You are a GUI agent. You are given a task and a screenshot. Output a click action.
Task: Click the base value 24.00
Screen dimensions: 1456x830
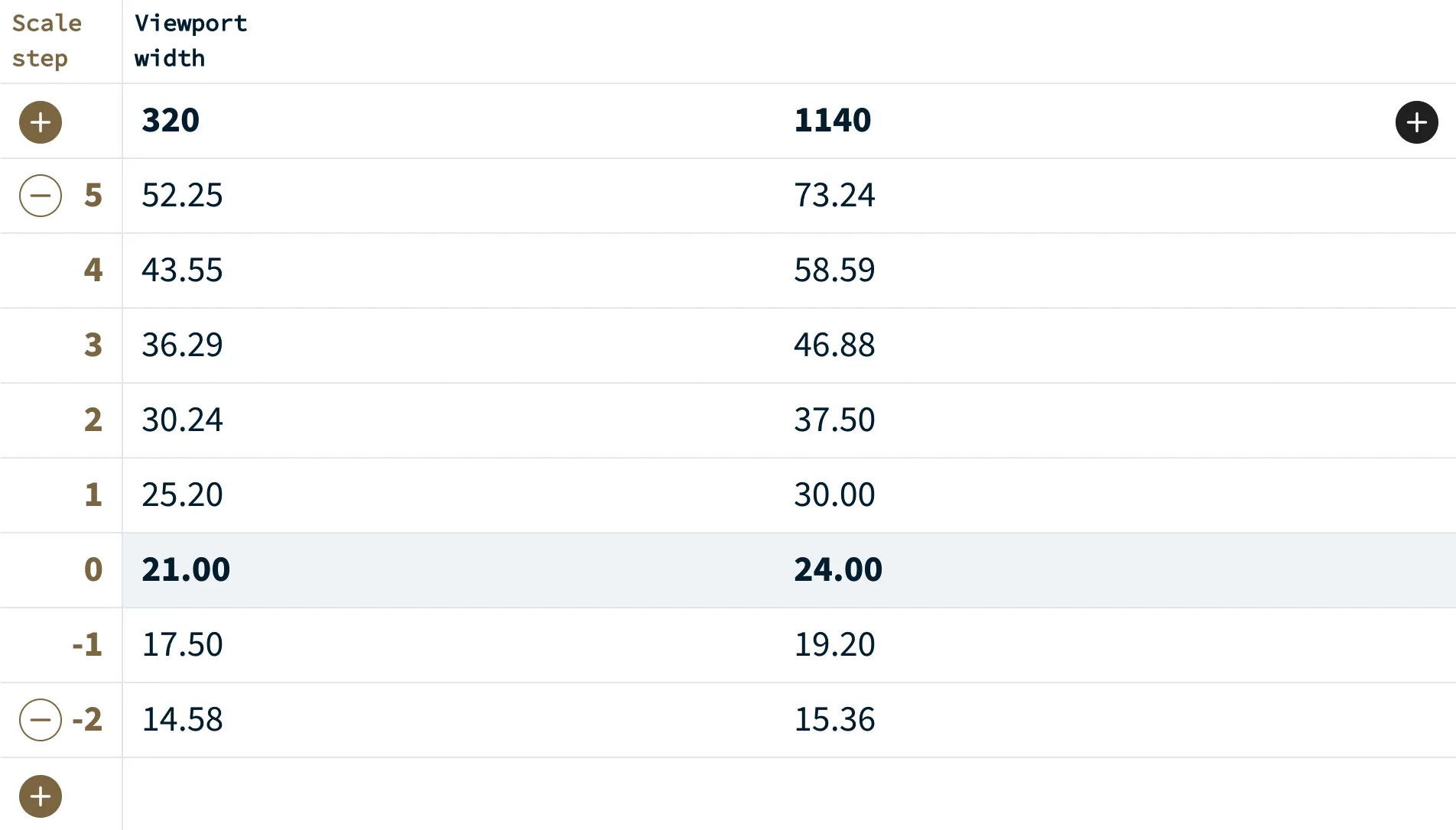pos(838,570)
